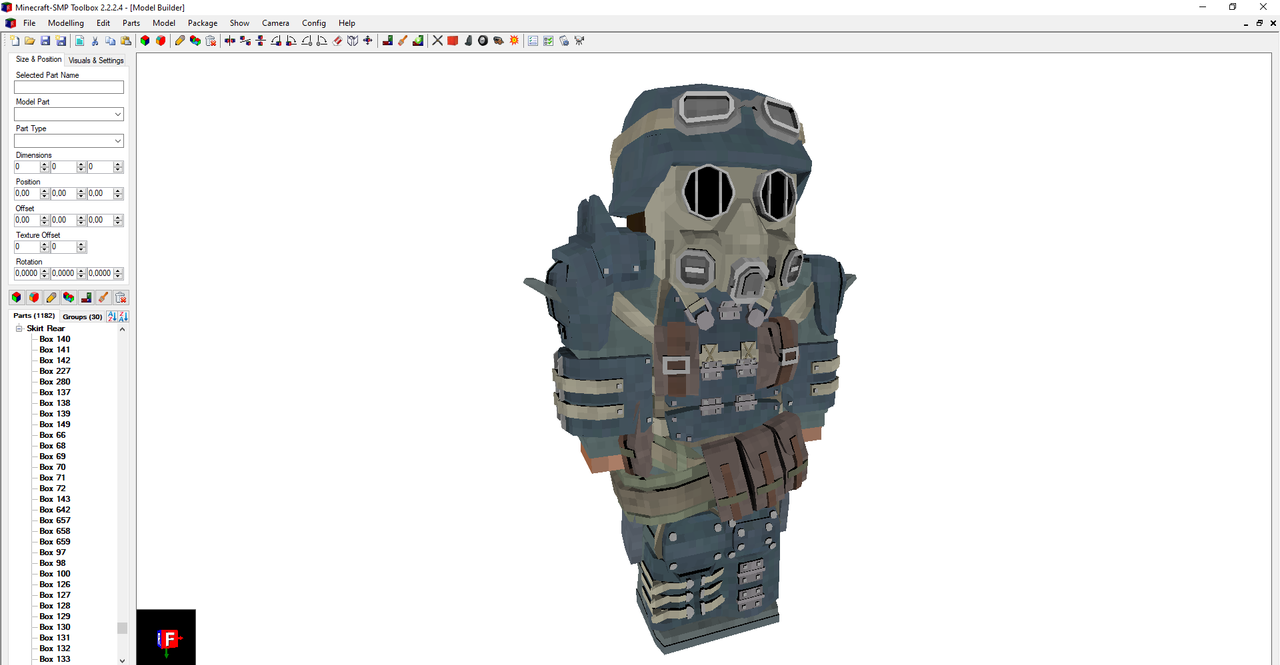Add a box using the parts panel cube button

tap(17, 297)
